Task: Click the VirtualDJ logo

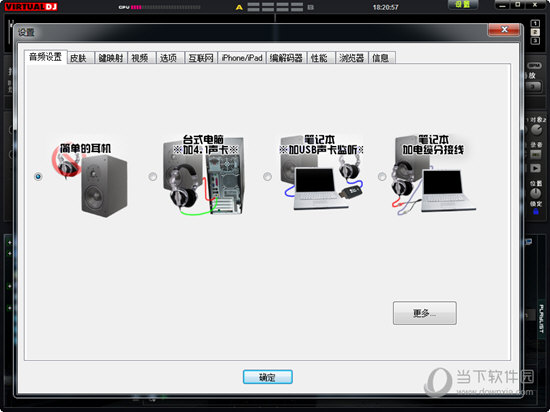Action: [31, 6]
